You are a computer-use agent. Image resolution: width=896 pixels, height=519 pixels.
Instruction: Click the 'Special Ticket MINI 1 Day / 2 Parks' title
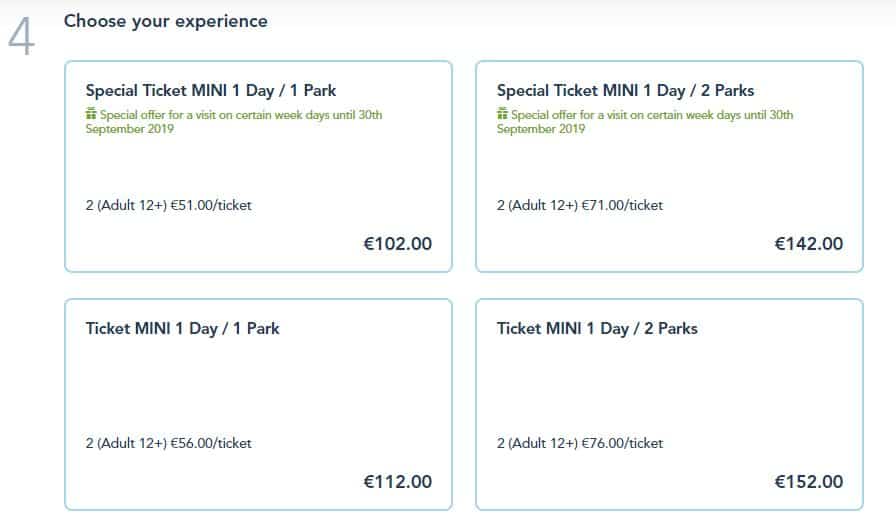pyautogui.click(x=625, y=90)
